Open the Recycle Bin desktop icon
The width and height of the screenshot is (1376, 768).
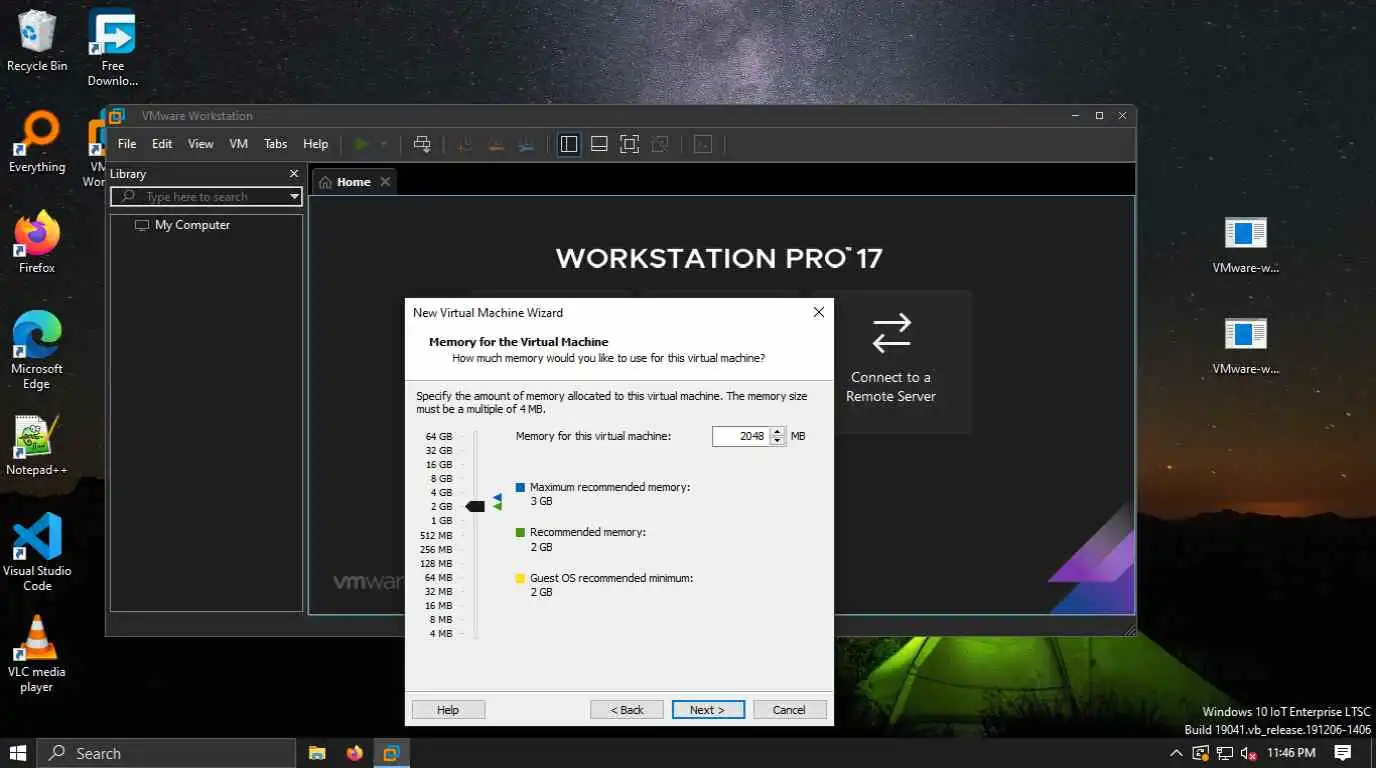pyautogui.click(x=37, y=41)
